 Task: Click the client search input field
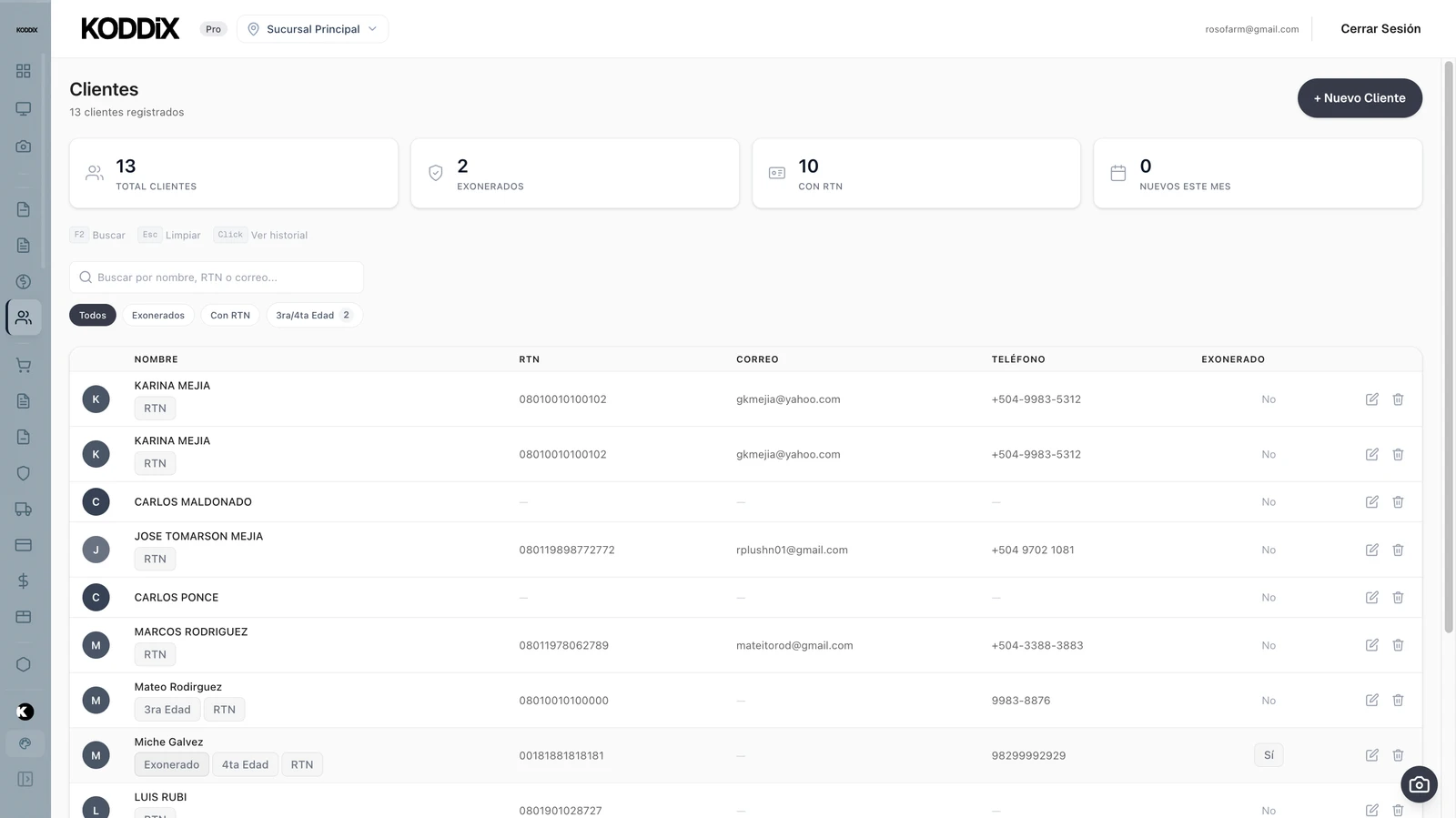[217, 278]
